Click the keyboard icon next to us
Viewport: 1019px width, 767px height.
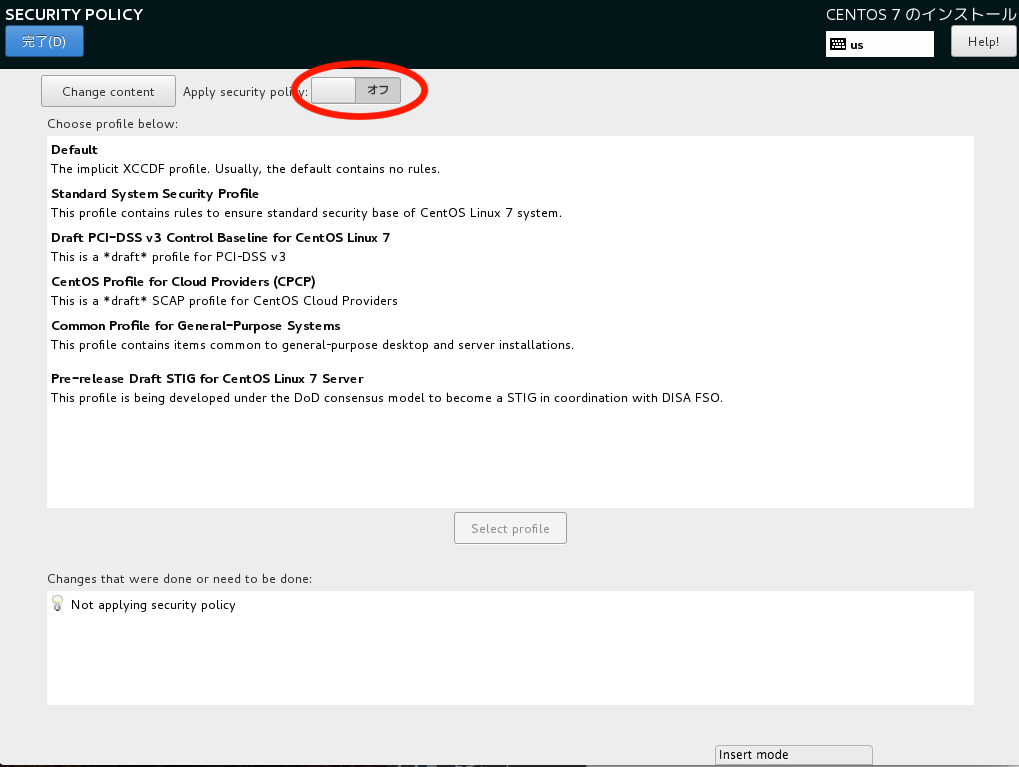[x=838, y=44]
